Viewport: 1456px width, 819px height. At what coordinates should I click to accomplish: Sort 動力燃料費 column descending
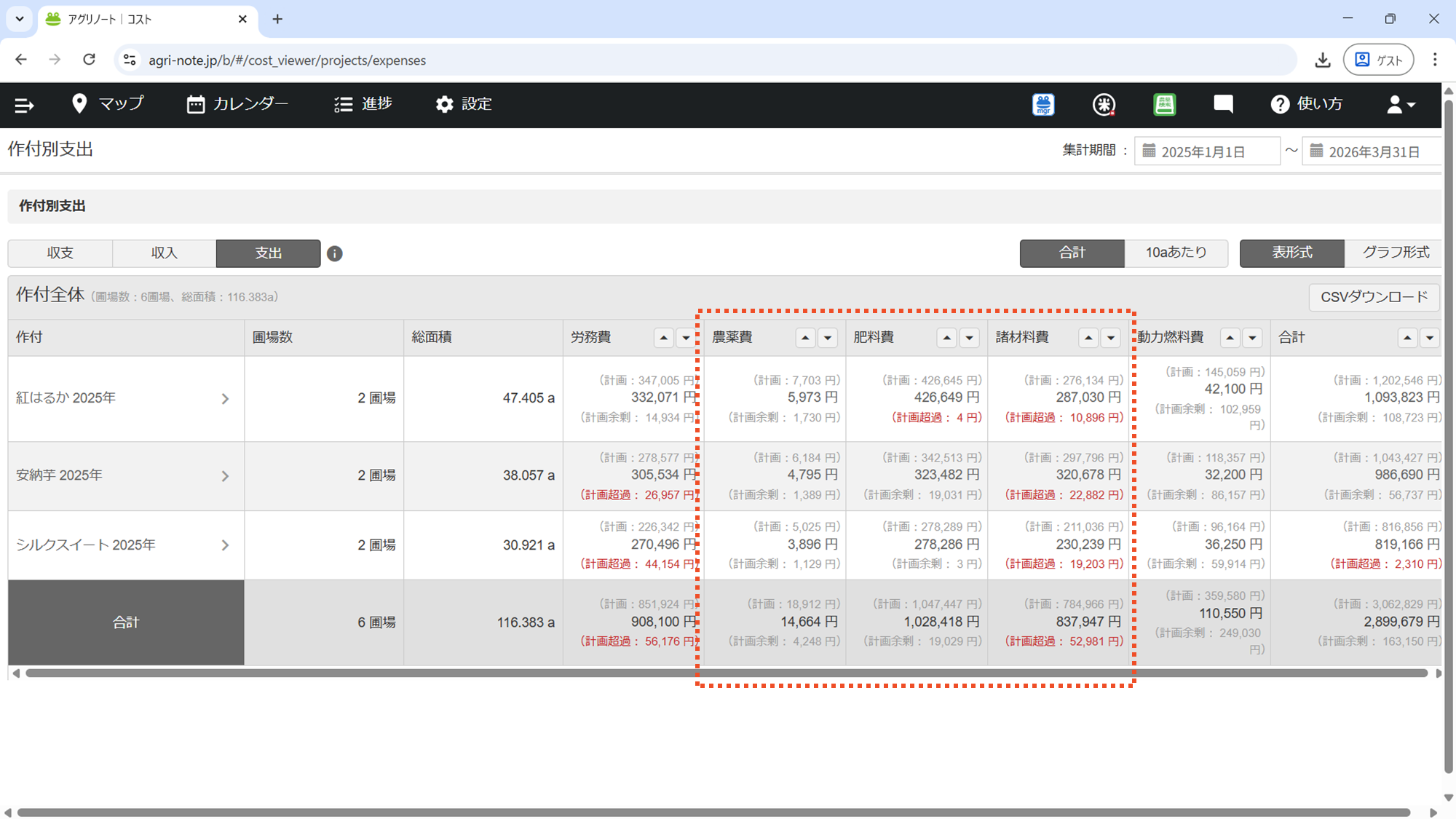tap(1252, 338)
